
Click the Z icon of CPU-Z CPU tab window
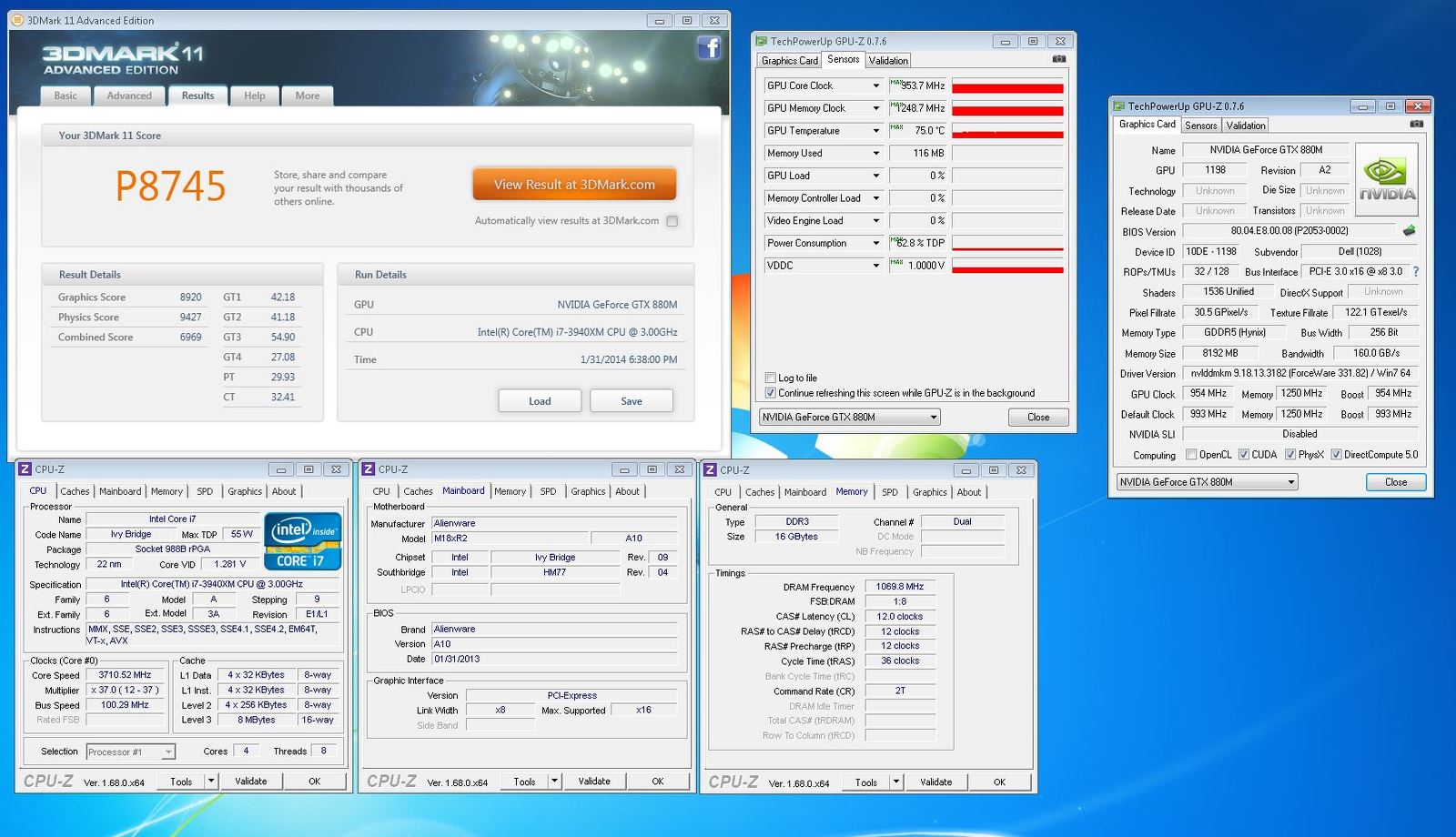[x=25, y=469]
